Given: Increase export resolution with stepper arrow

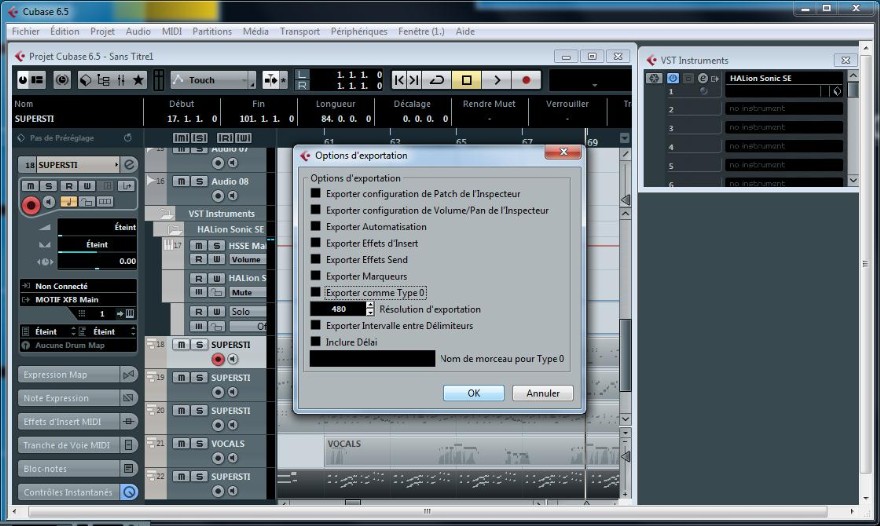Looking at the screenshot, I should [370, 305].
